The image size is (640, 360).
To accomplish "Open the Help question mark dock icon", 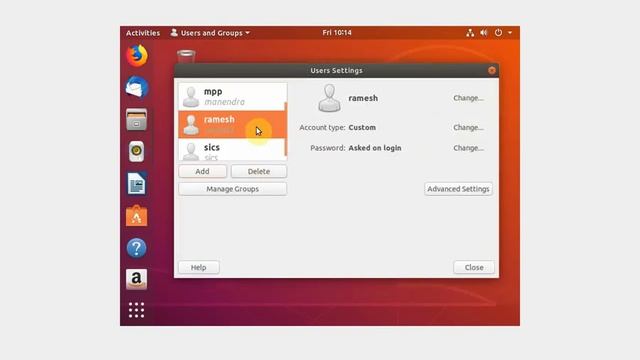I will click(137, 248).
